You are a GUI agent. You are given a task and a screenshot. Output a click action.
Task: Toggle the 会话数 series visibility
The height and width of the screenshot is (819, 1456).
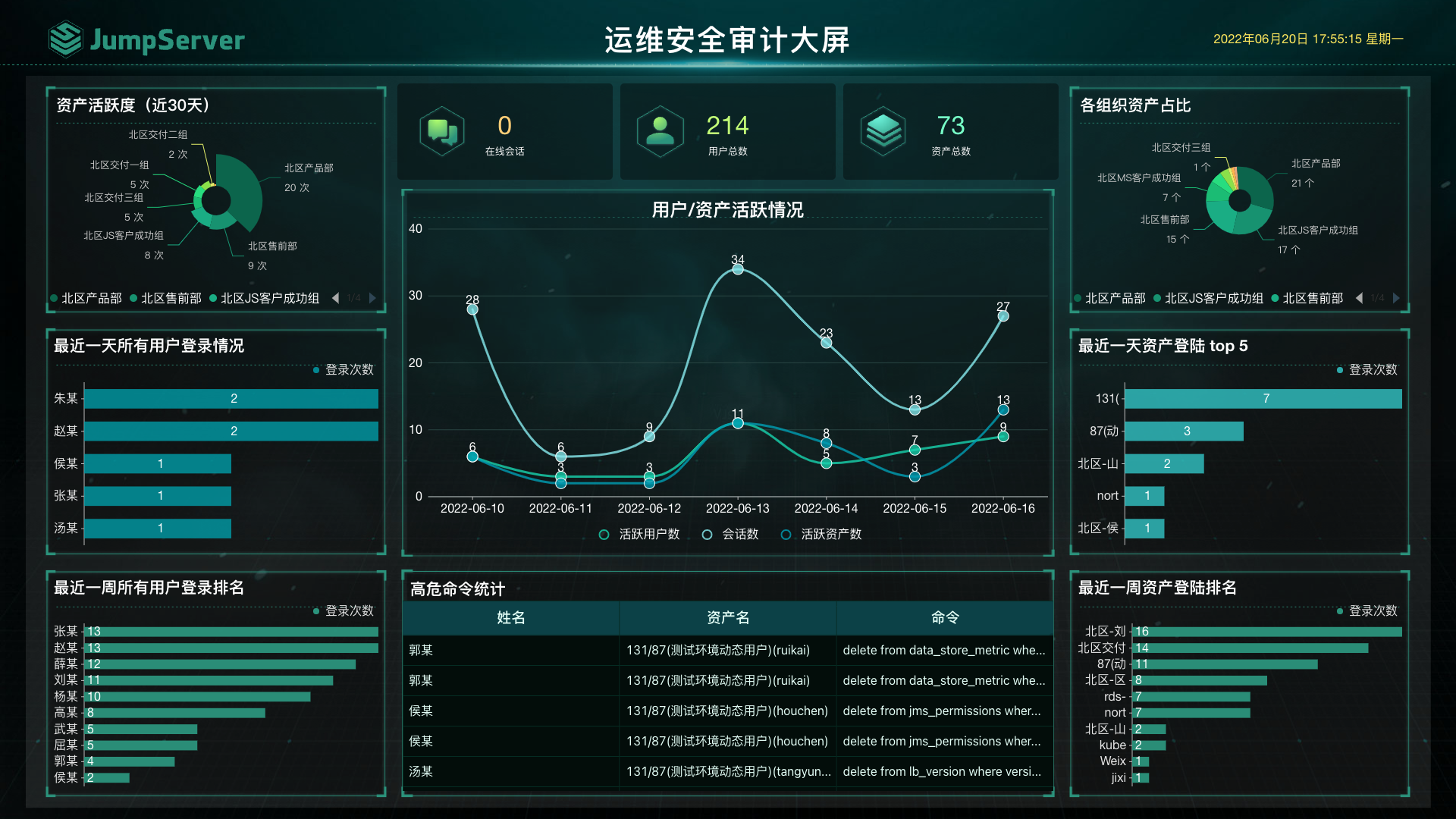pos(706,534)
